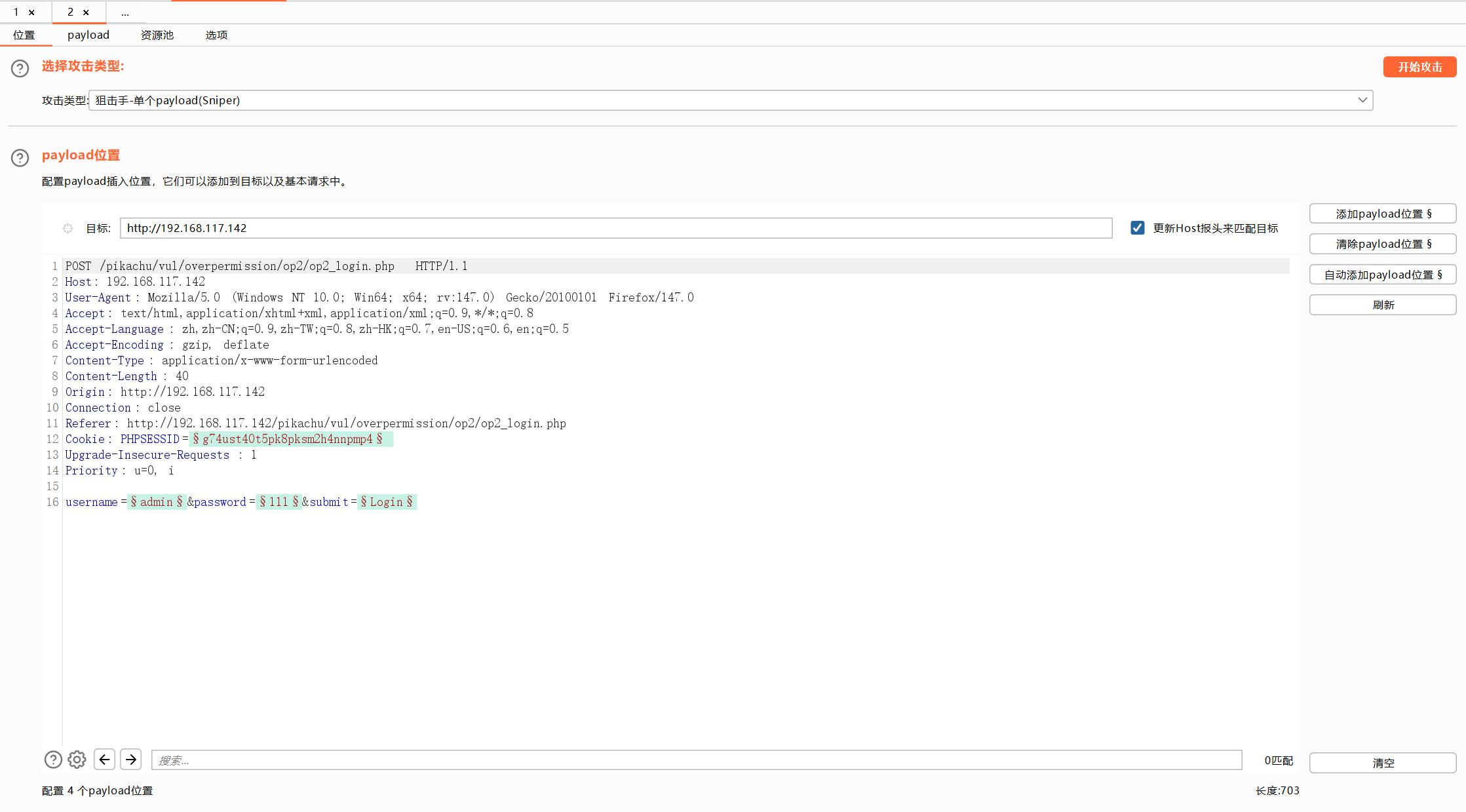
Task: Click into the 搜索 search field
Action: pyautogui.click(x=696, y=760)
